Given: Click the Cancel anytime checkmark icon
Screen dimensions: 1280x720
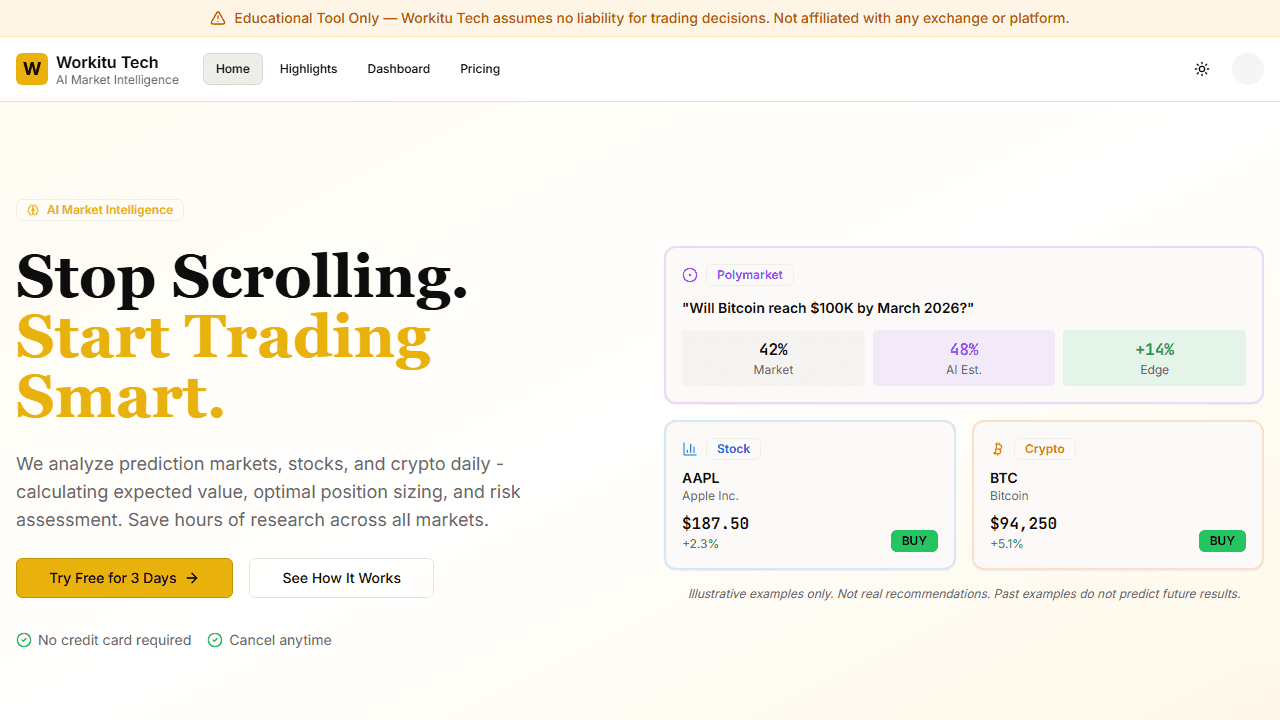Looking at the screenshot, I should (215, 640).
